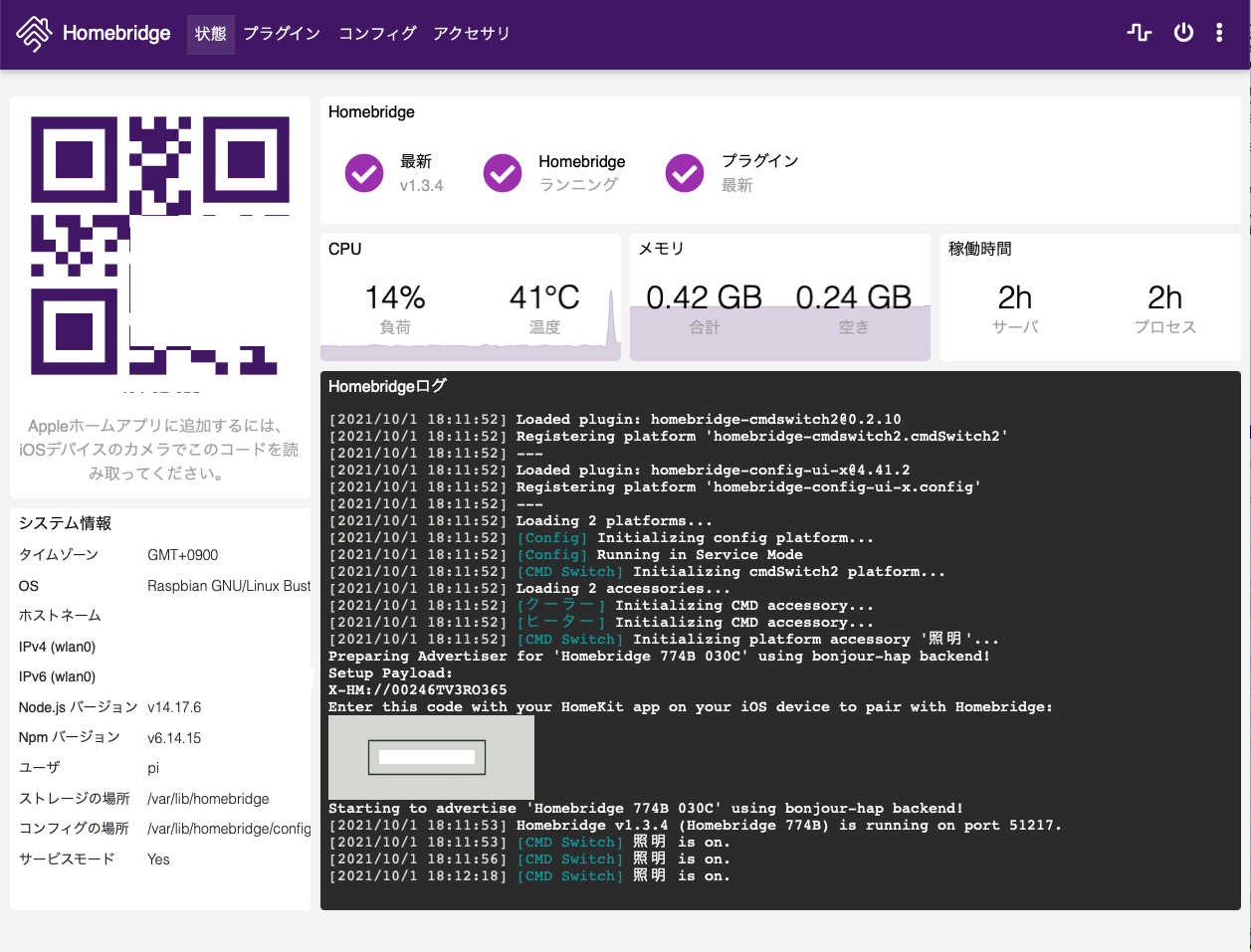Click the GMT+0900 timezone value
The image size is (1251, 952).
pos(183,555)
